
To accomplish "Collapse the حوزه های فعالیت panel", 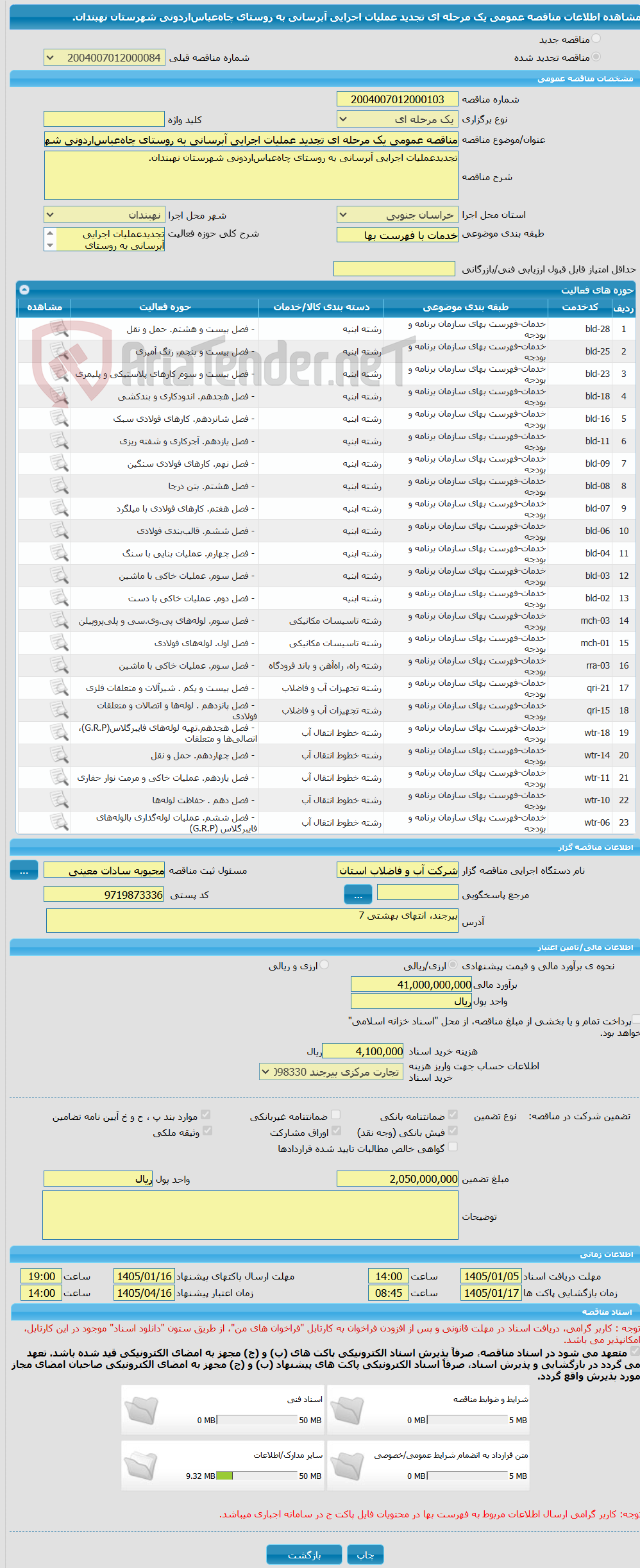I will click(24, 290).
